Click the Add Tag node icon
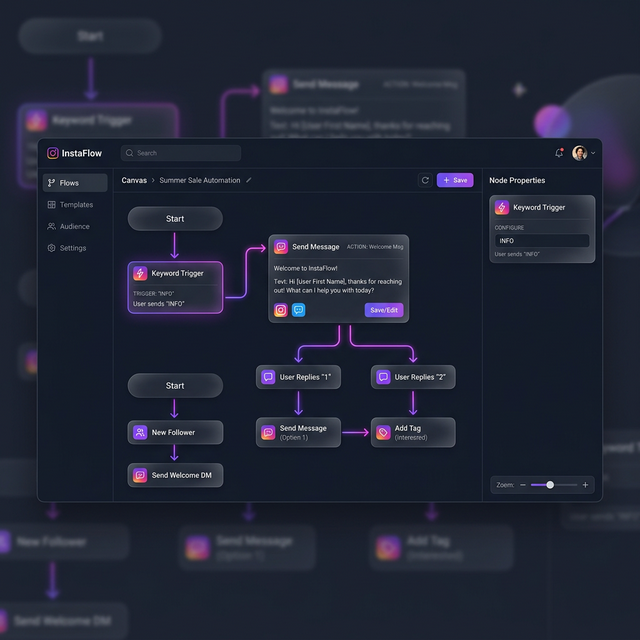 coord(383,432)
